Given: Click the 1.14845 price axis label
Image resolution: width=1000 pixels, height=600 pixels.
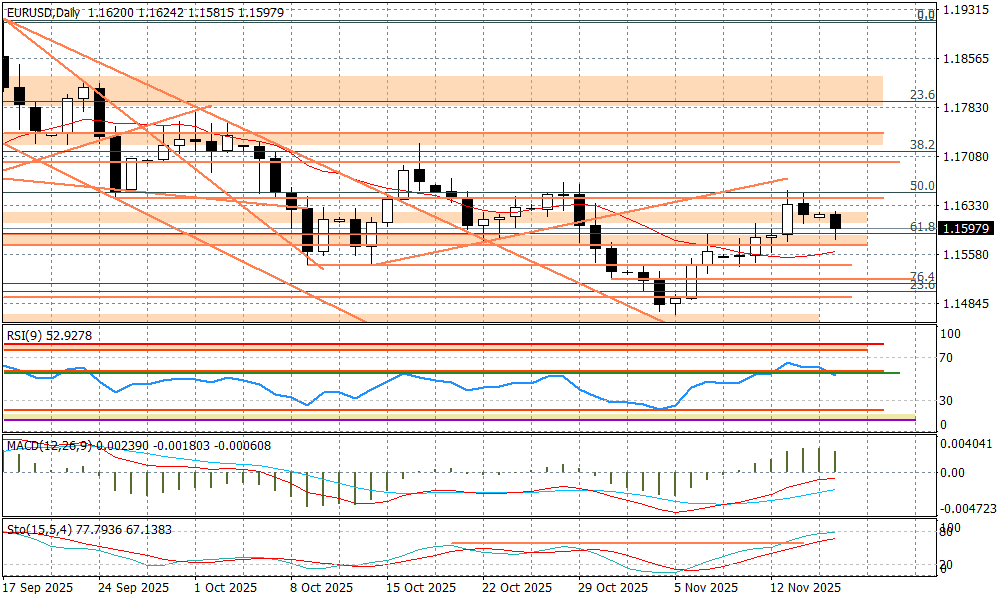Looking at the screenshot, I should pos(966,304).
